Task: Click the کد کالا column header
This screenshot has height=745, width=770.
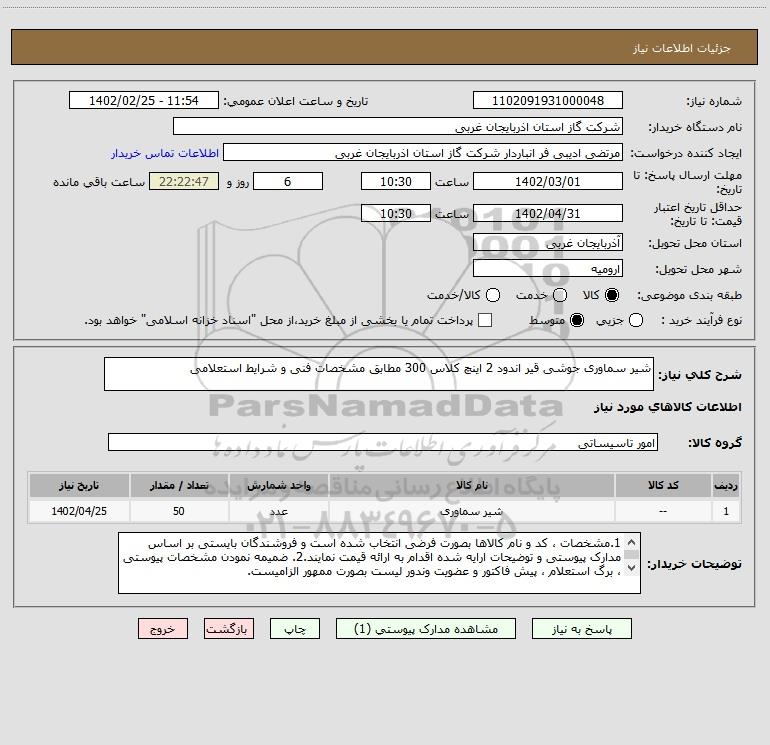Action: (663, 485)
